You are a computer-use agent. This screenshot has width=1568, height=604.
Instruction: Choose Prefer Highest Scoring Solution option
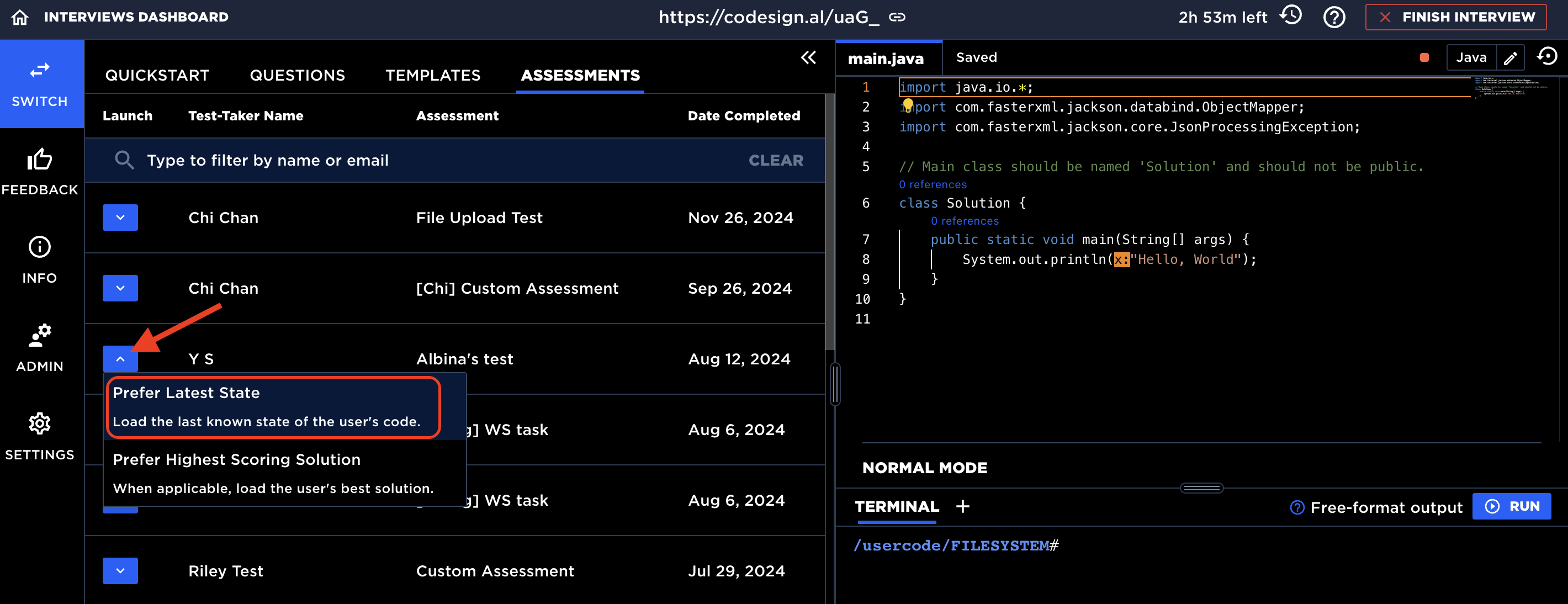tap(285, 473)
